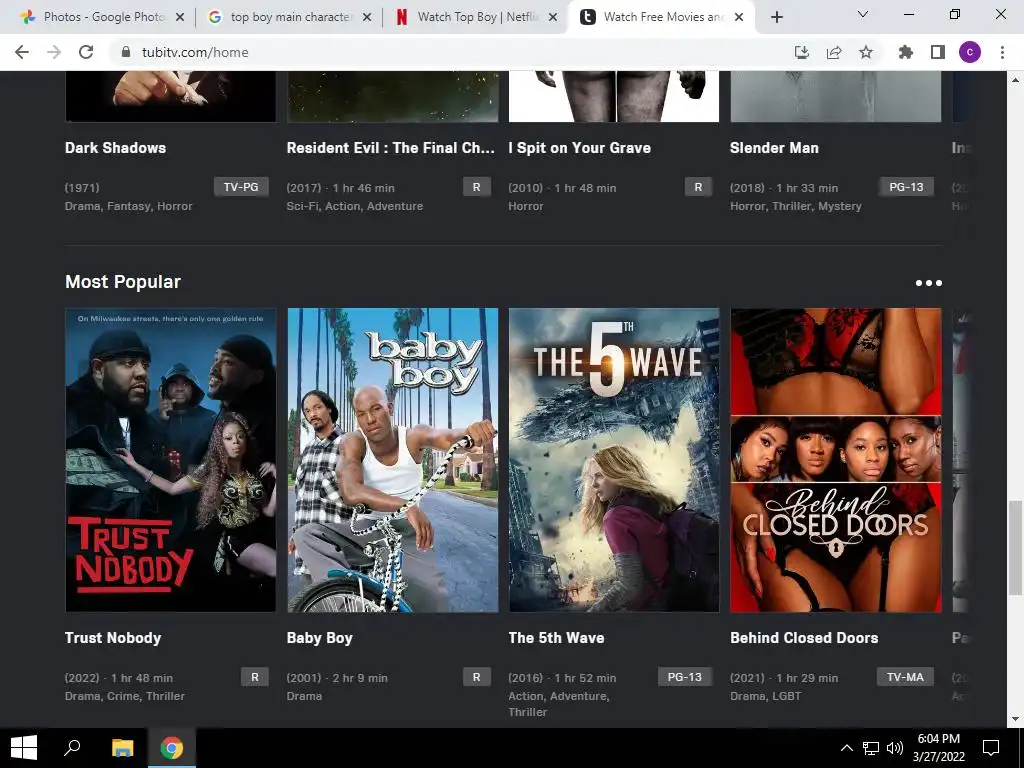The width and height of the screenshot is (1024, 768).
Task: Click '(2001) · 2 hr 9 min' text
Action: pos(337,678)
